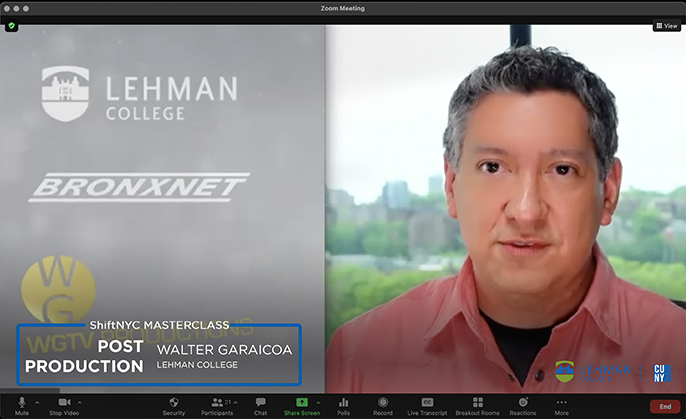Image resolution: width=686 pixels, height=419 pixels.
Task: Maximize the Zoom Meeting window
Action: (x=26, y=8)
